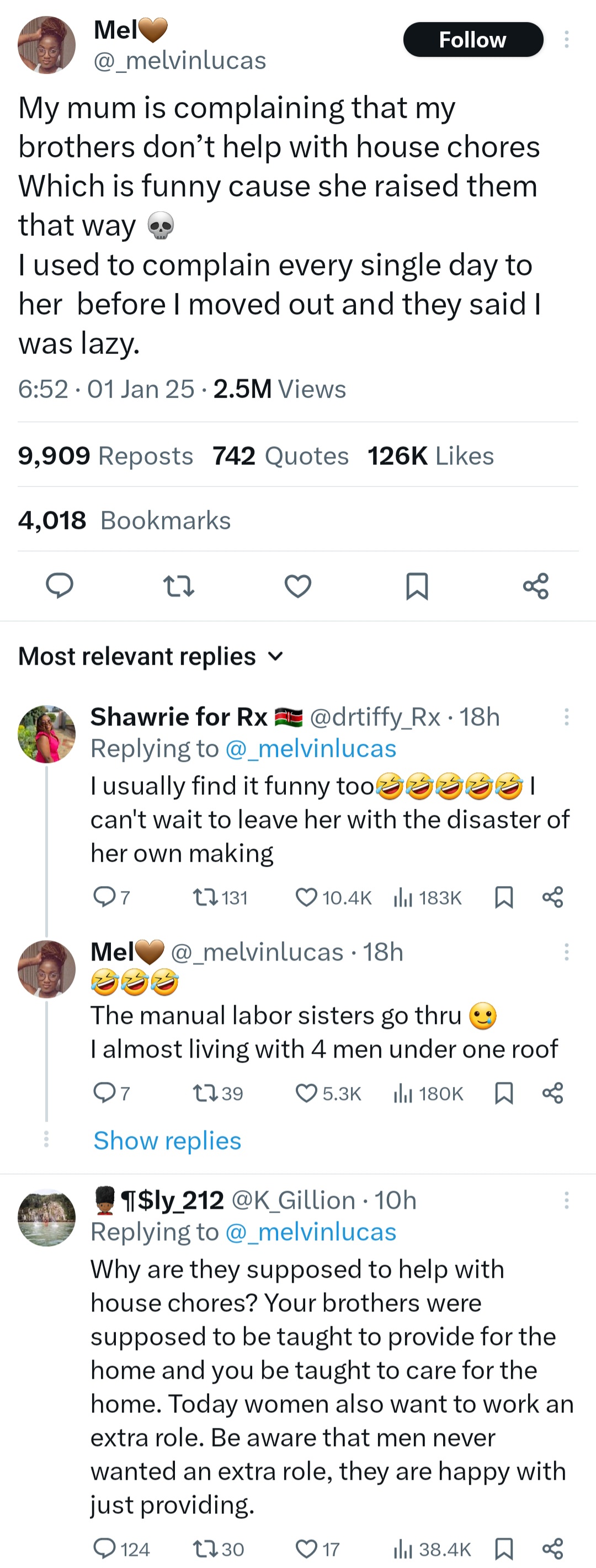The height and width of the screenshot is (1568, 596).
Task: Reply to K_Gillion's comment
Action: coord(104,1548)
